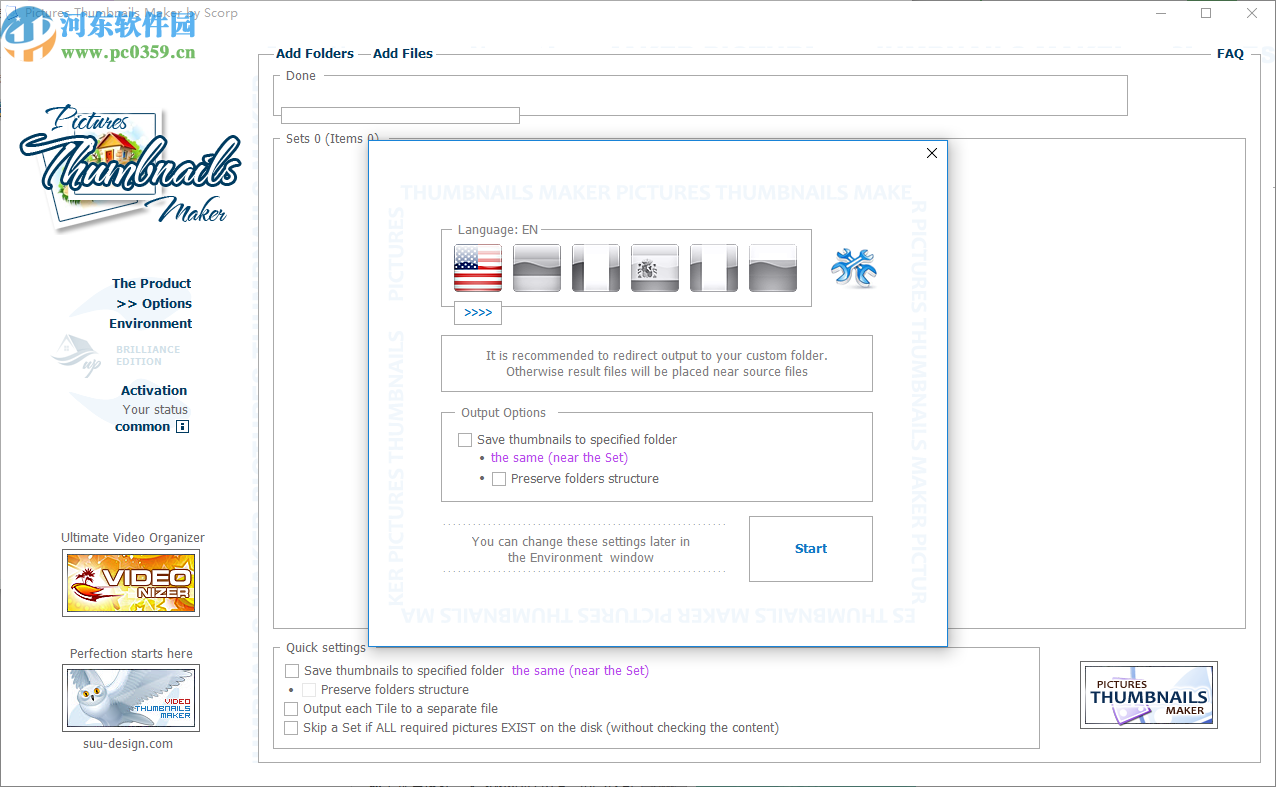Open the Add Files menu

coord(403,54)
